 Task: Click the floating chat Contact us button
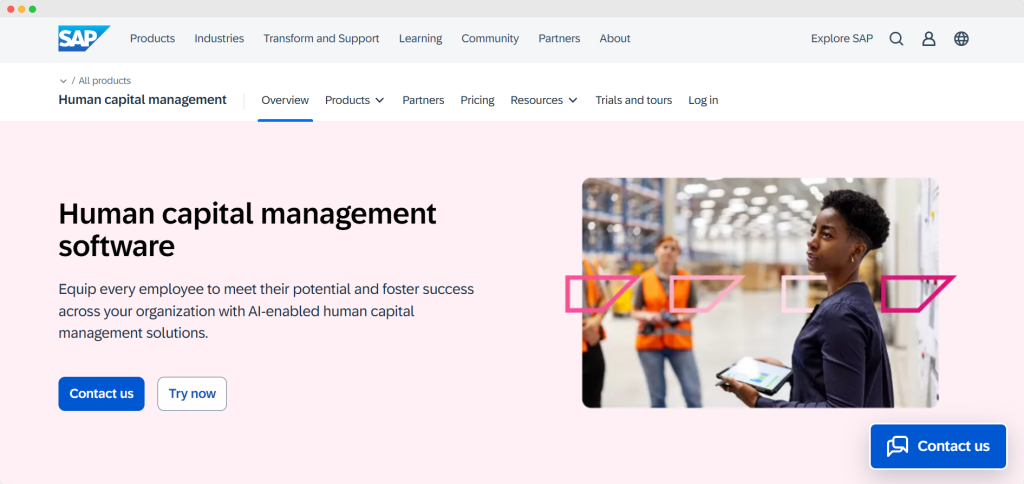click(x=938, y=446)
